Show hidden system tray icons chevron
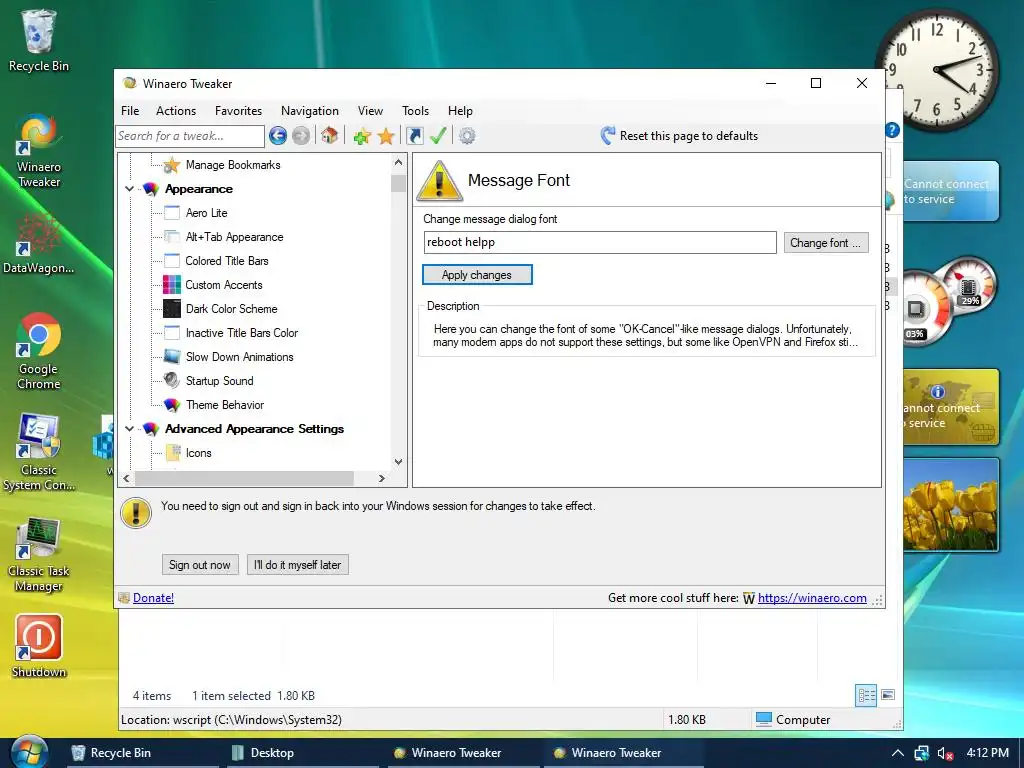The width and height of the screenshot is (1024, 768). pos(897,753)
